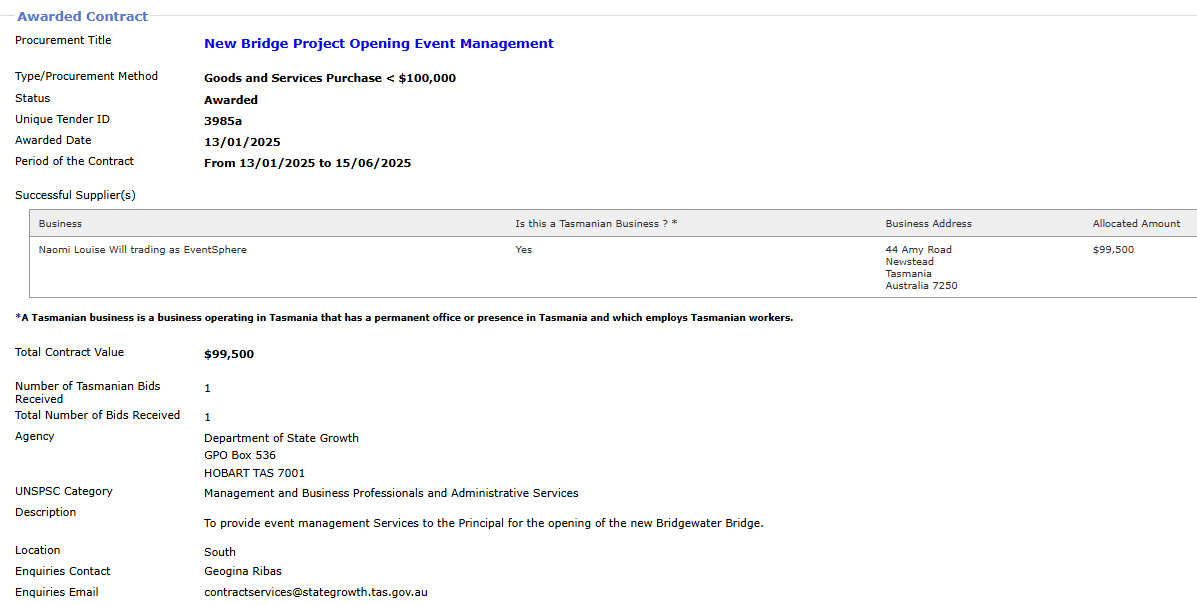Click the Successful Supplier(s) label

tap(76, 195)
